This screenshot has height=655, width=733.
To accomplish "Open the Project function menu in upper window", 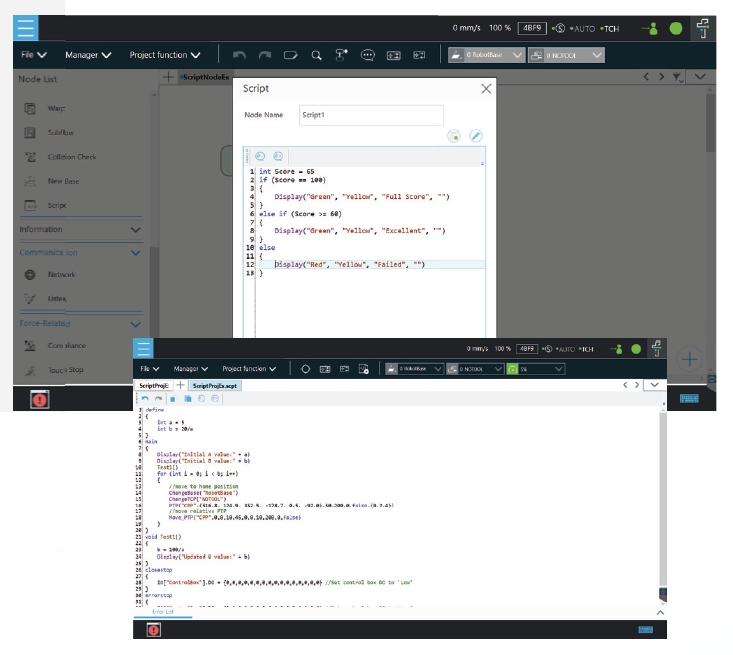I will point(164,55).
